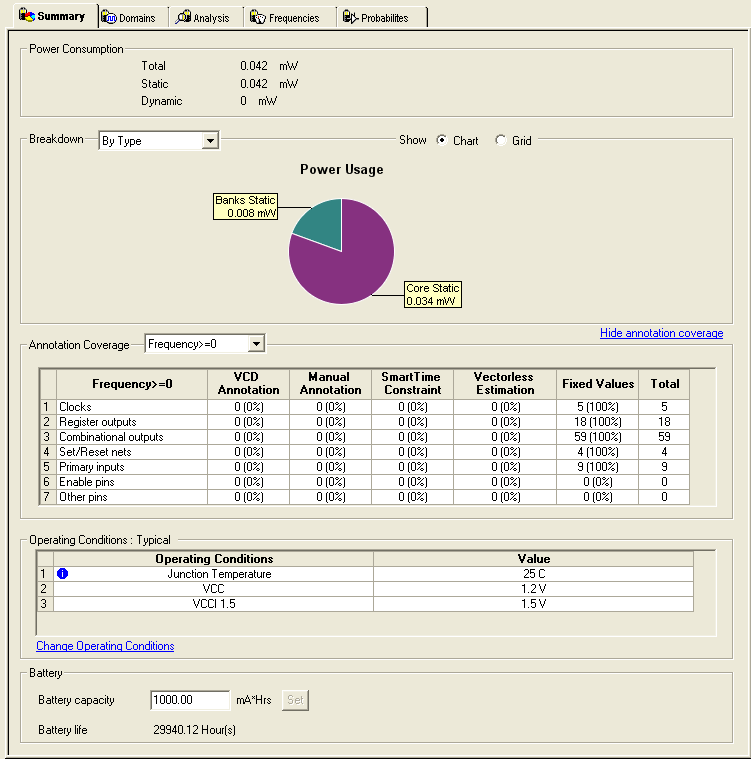
Task: Click the Probabilities tab icon
Action: tap(350, 18)
